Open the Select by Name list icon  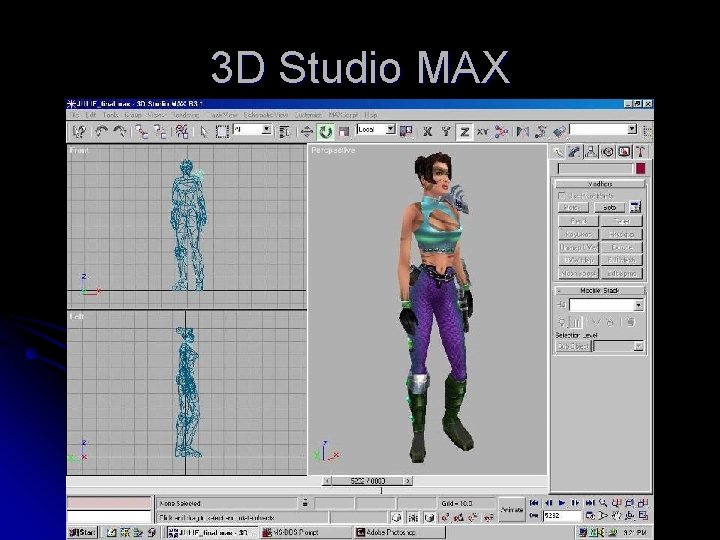coord(285,132)
